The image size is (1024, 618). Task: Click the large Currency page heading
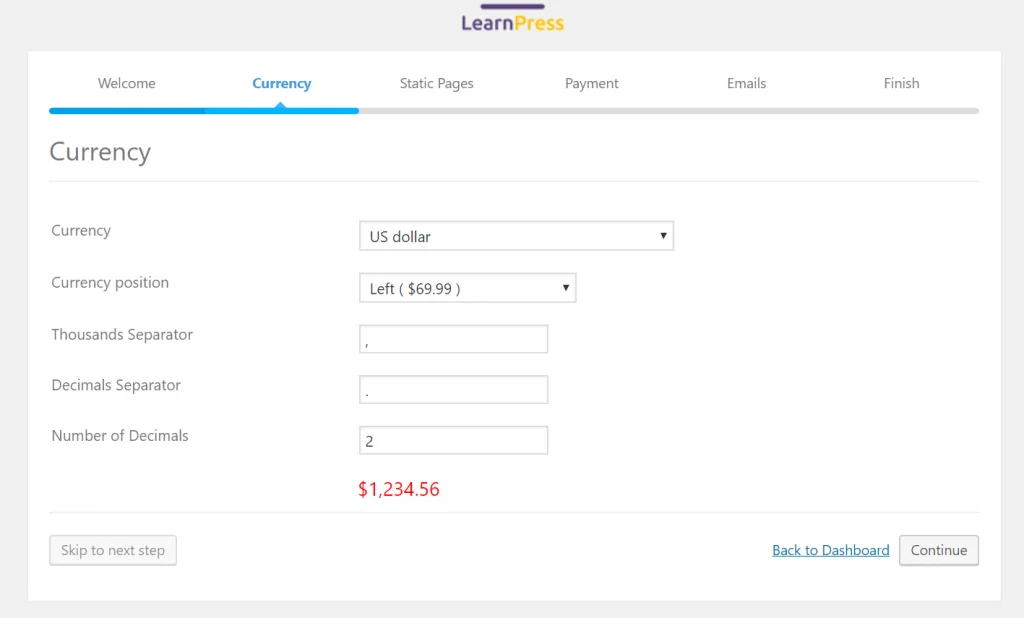tap(100, 152)
